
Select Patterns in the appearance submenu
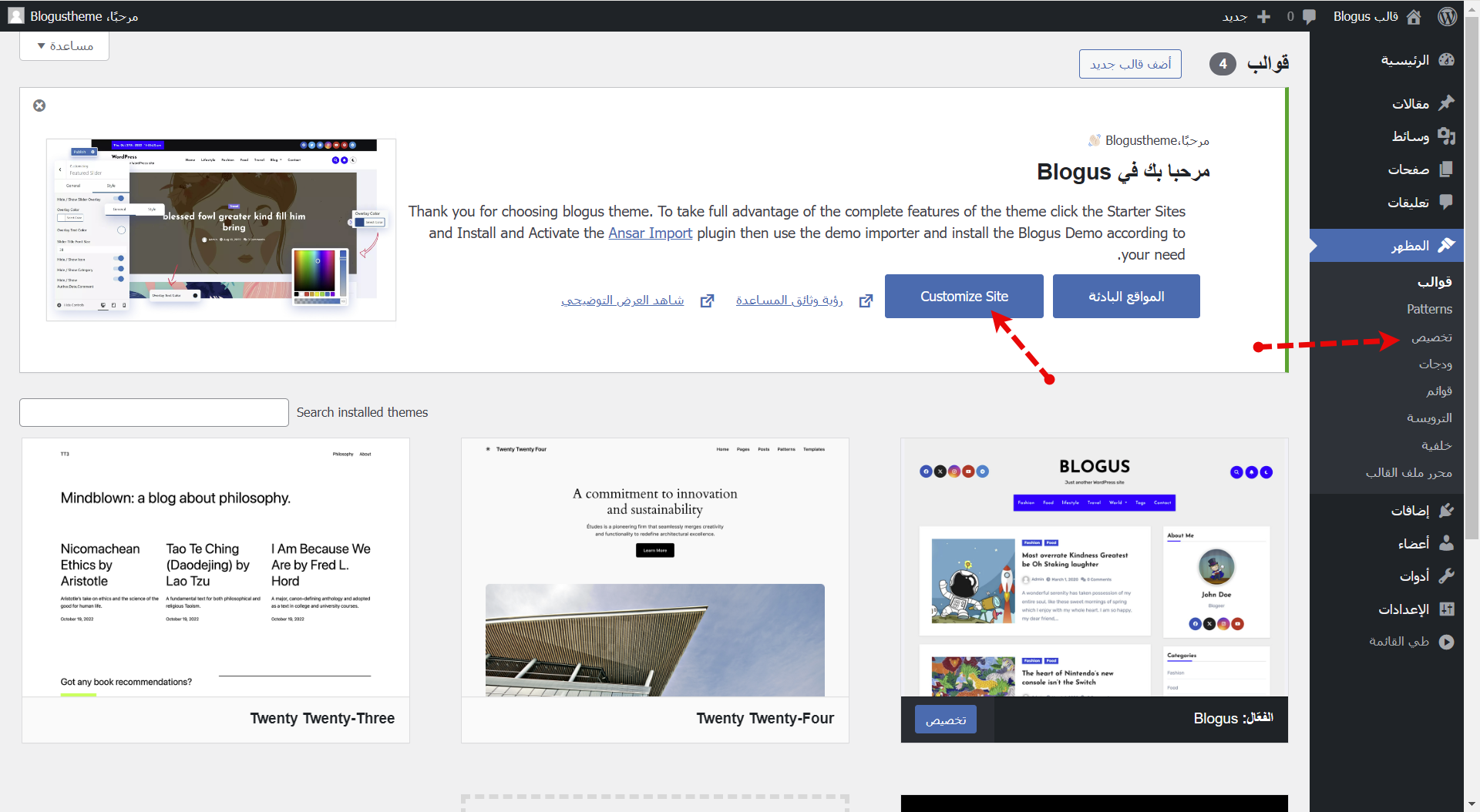coord(1428,309)
